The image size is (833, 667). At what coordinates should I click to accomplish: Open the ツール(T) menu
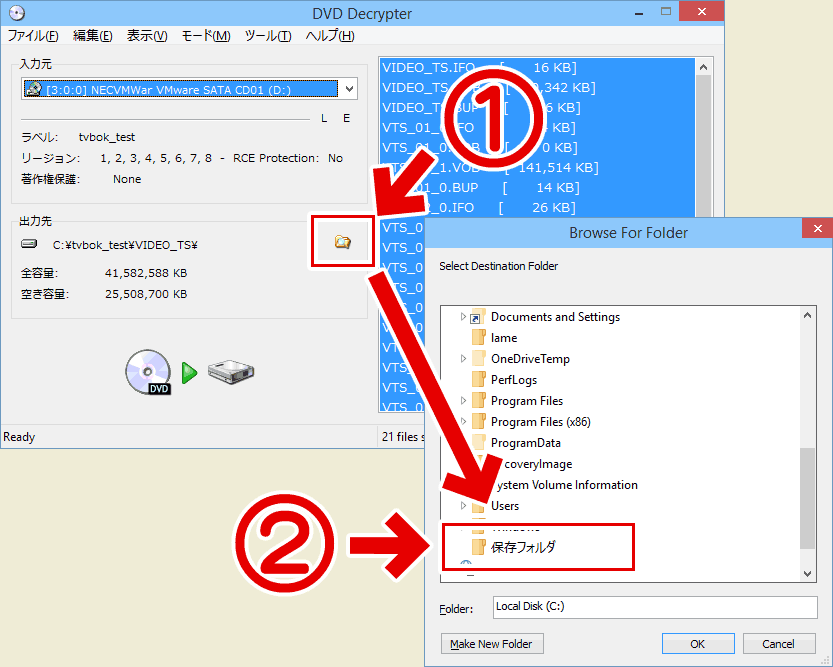click(268, 36)
